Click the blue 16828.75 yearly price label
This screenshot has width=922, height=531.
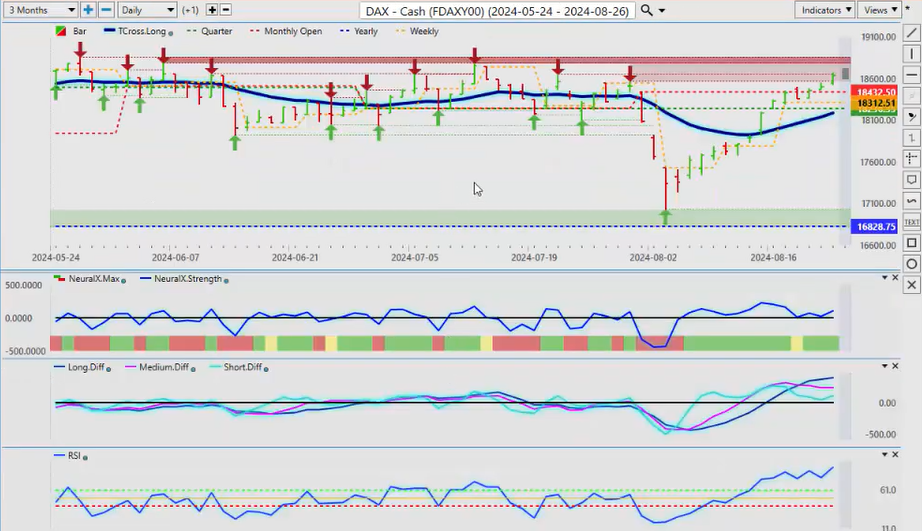(875, 227)
